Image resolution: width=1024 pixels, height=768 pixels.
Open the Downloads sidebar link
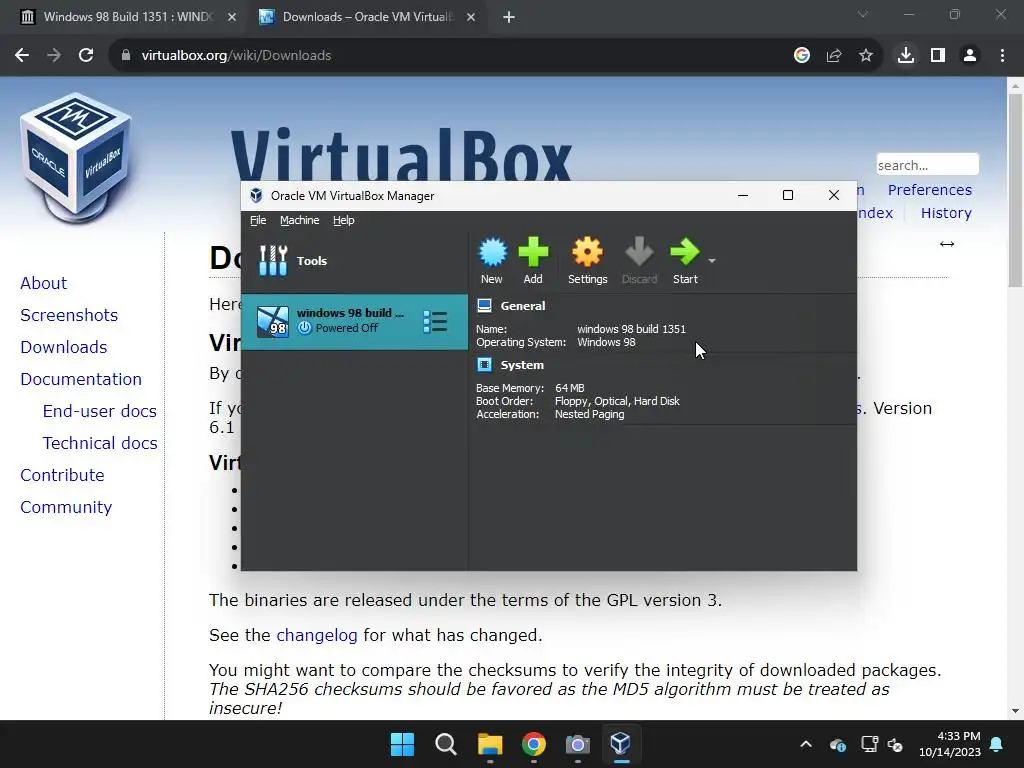(x=63, y=347)
